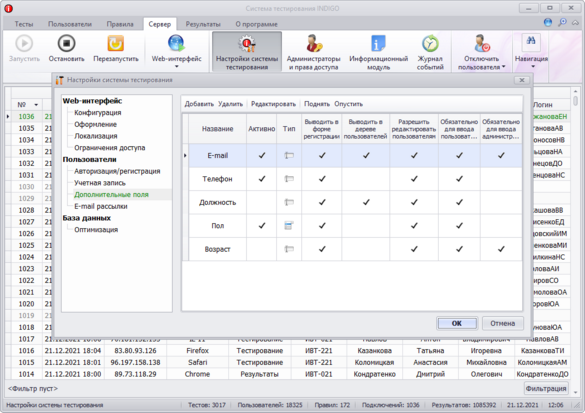Click the main table vertical scrollbar
The image size is (585, 413).
click(x=575, y=239)
